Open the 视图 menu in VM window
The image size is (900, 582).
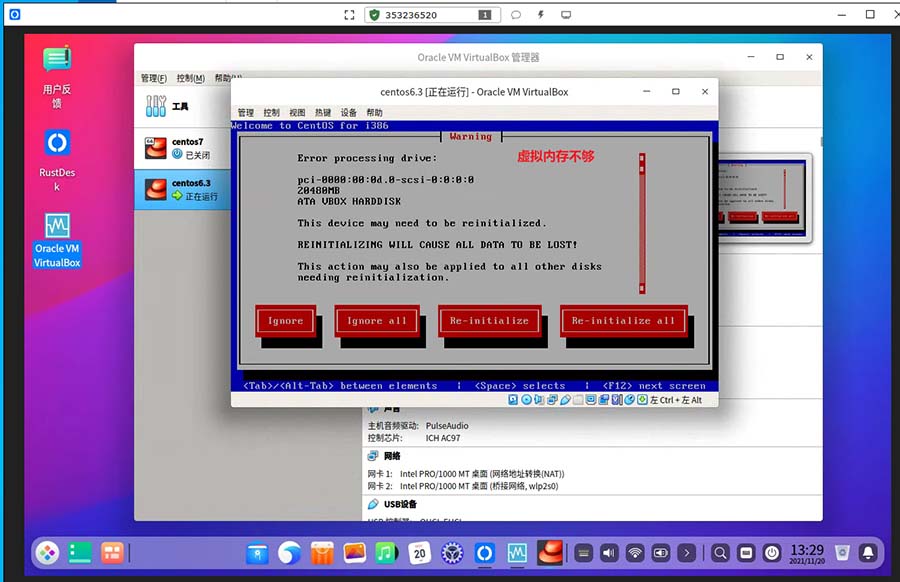tap(297, 113)
